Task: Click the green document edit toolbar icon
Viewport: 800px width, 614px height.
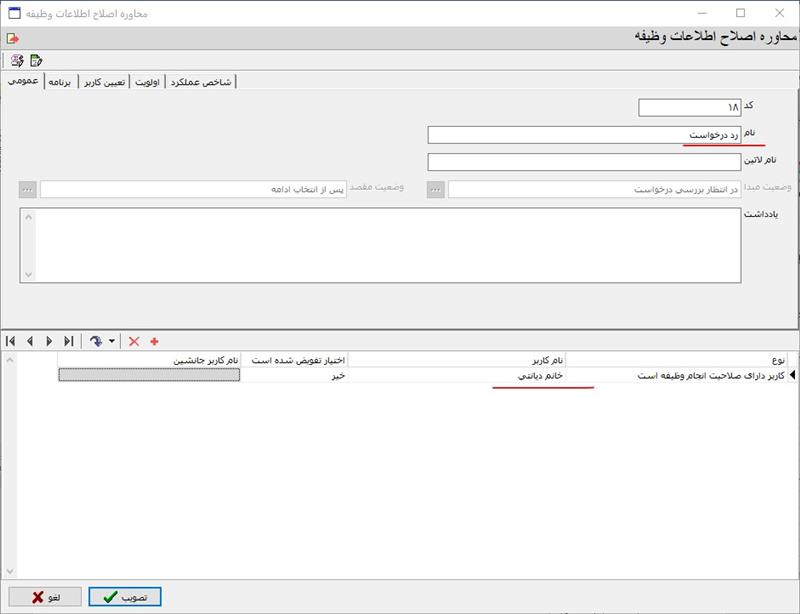Action: click(36, 60)
